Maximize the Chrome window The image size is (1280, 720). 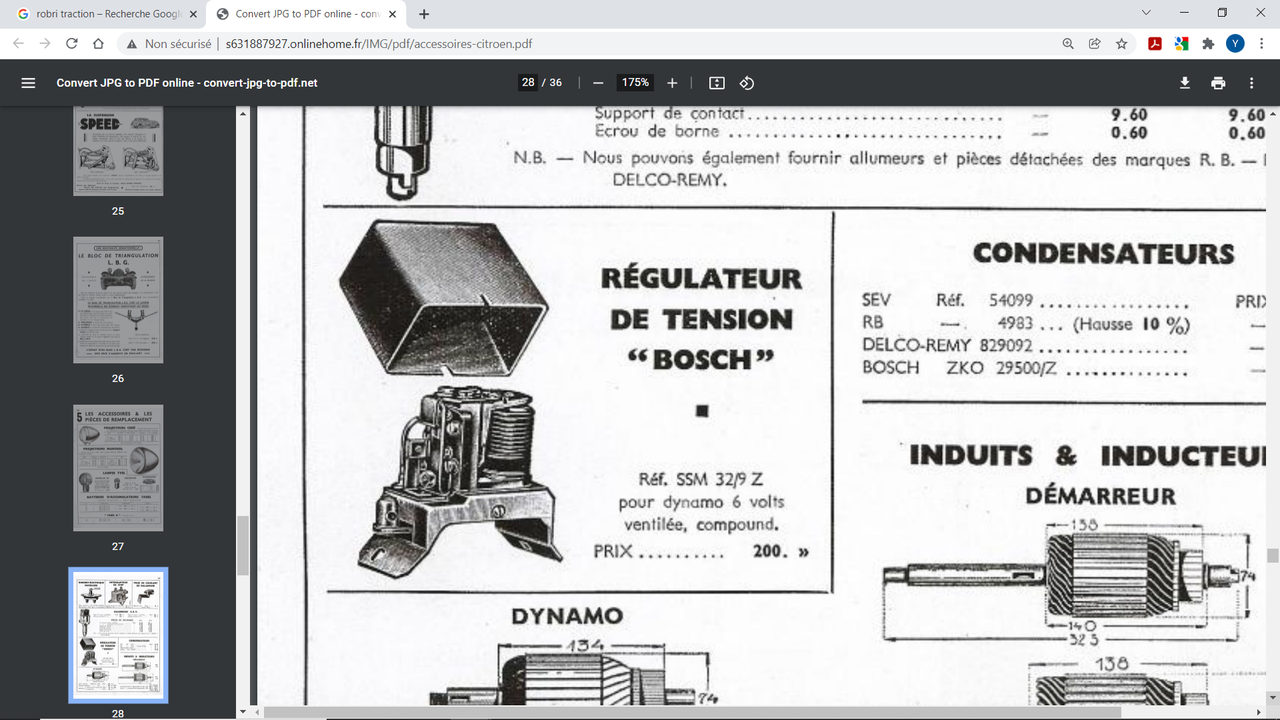[x=1222, y=13]
